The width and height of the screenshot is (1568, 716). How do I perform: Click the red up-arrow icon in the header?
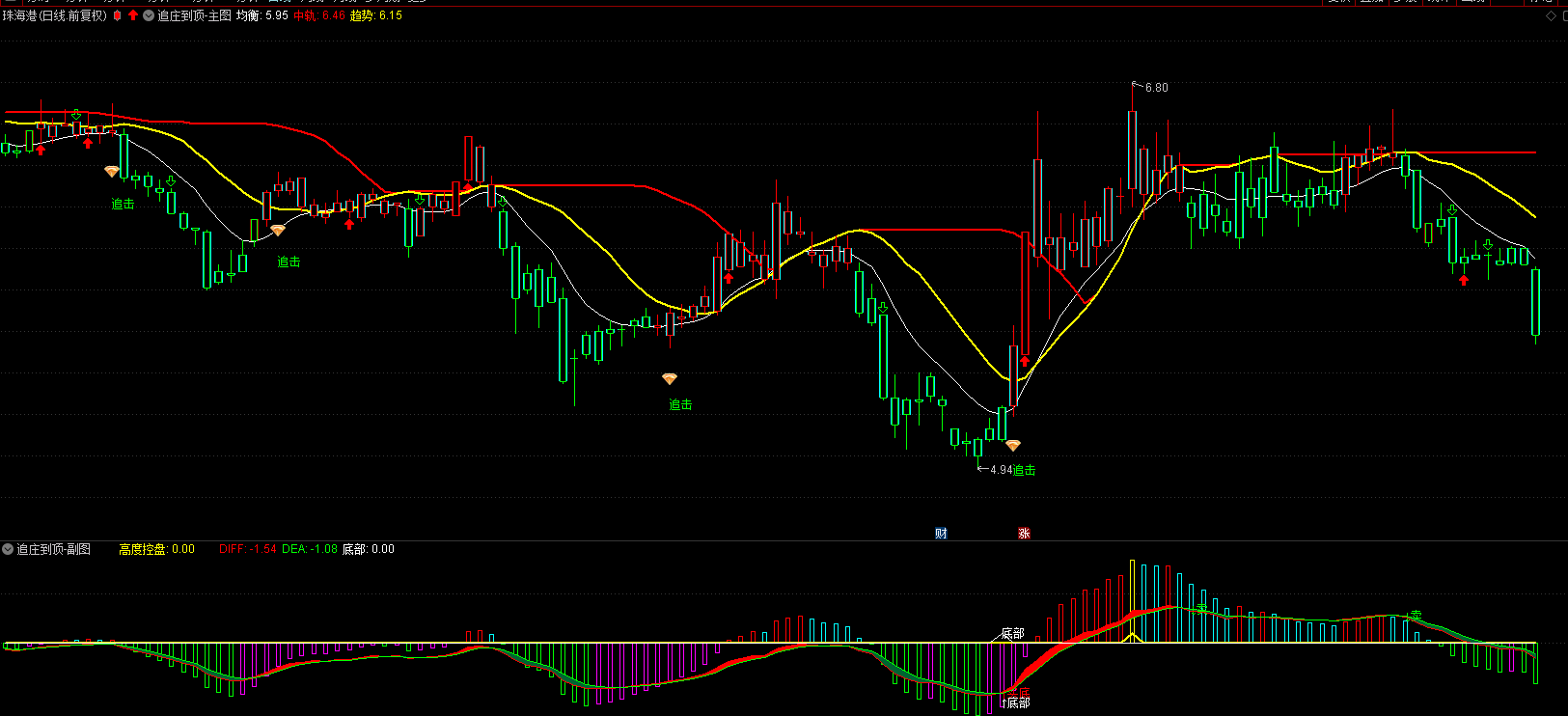tap(133, 15)
